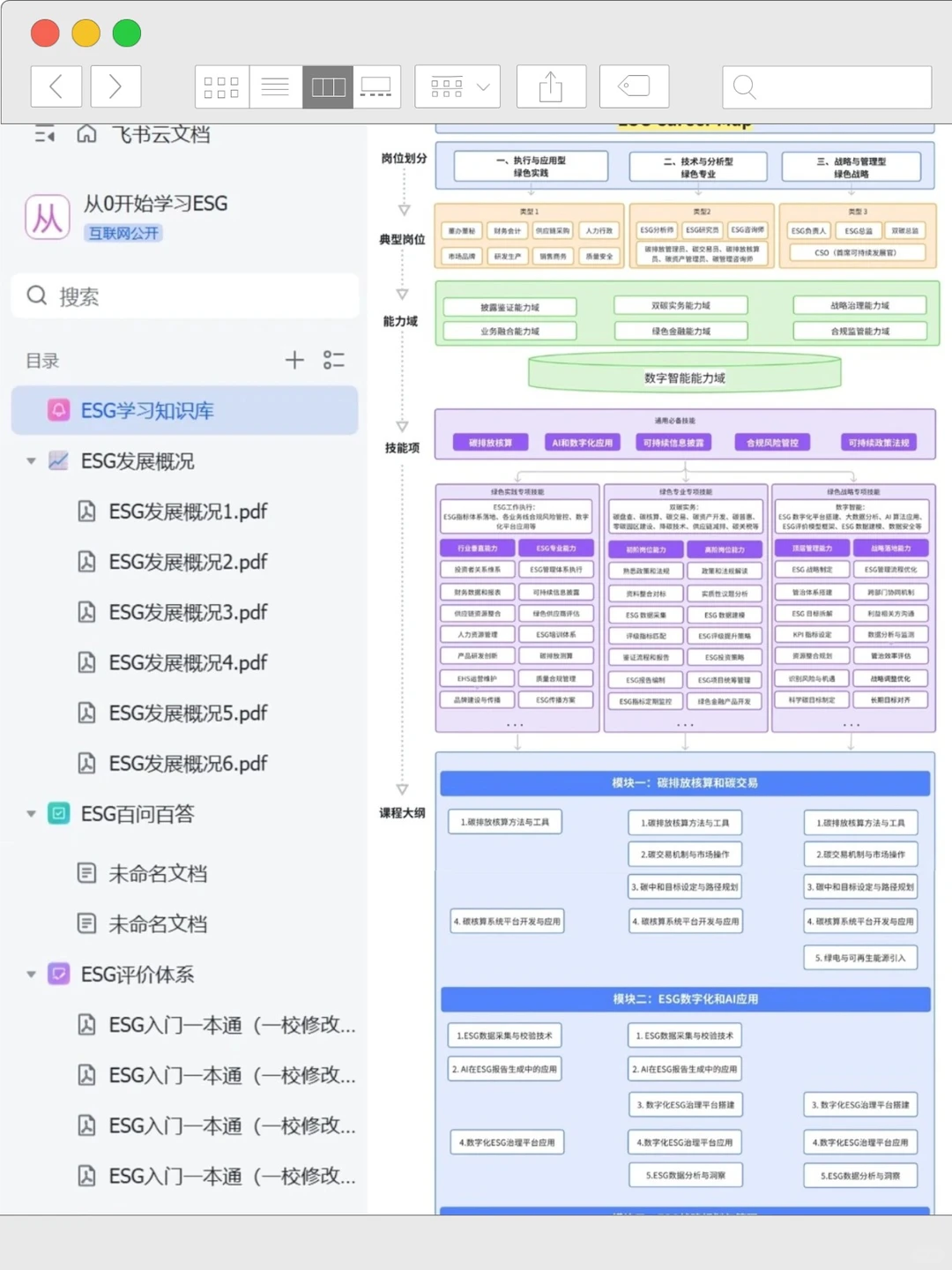Image resolution: width=952 pixels, height=1270 pixels.
Task: Toggle the two-column view mode
Action: [328, 86]
